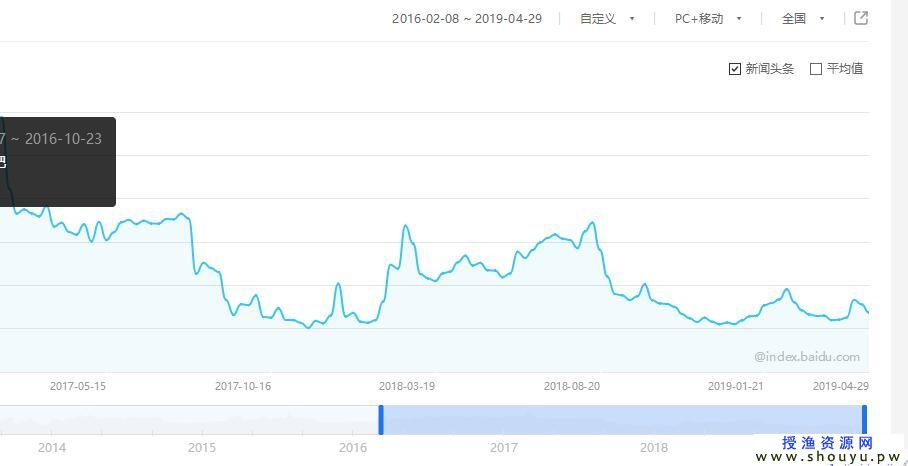This screenshot has width=908, height=466.
Task: Click the 2016 label in the overview timeline
Action: (x=353, y=447)
